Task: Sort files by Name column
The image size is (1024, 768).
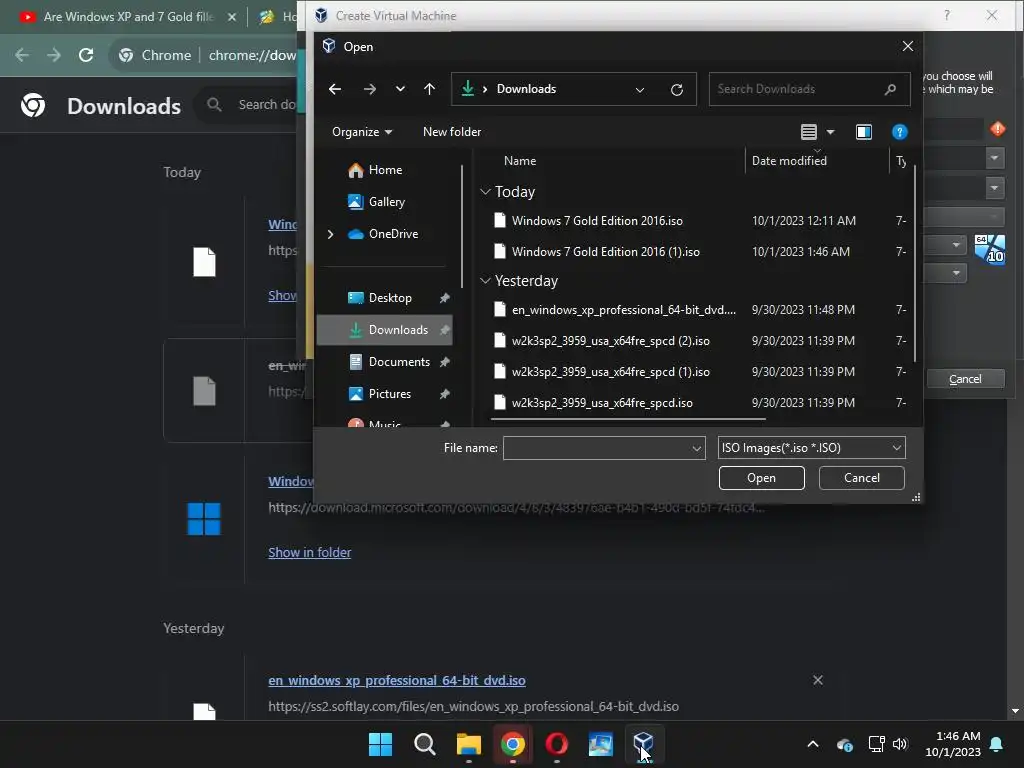Action: [x=520, y=161]
